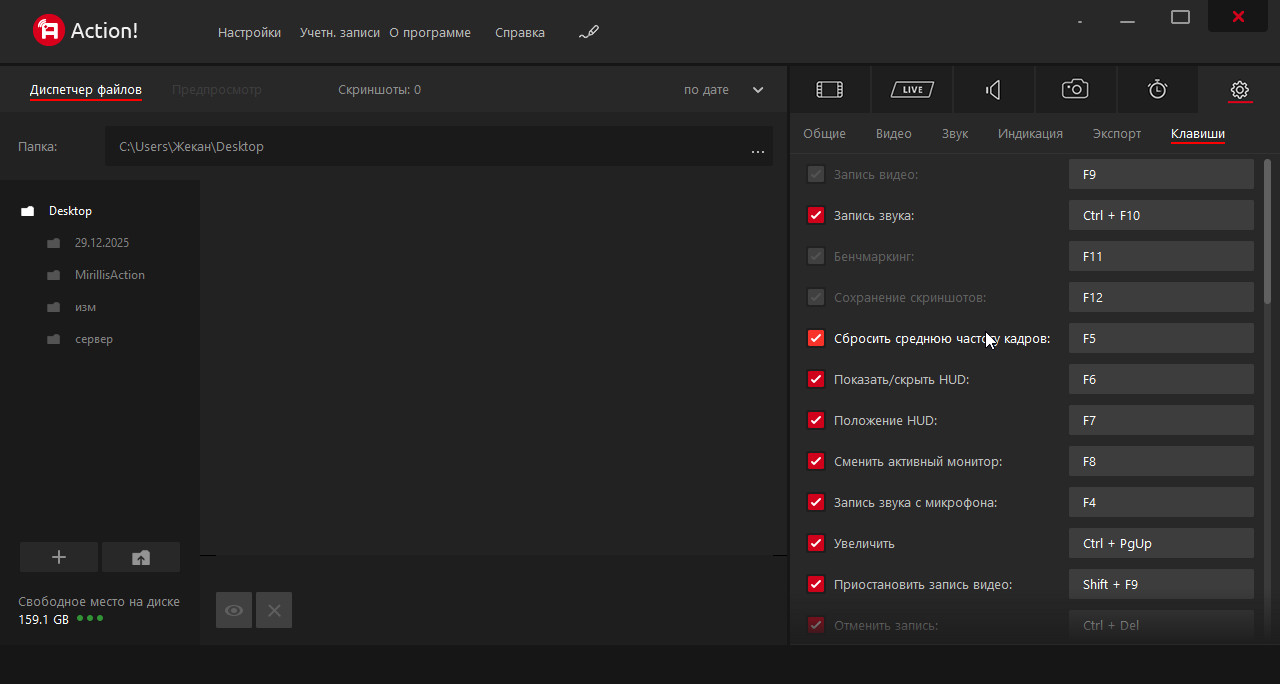Switch to the 'Экспорт' settings tab
This screenshot has width=1280, height=684.
tap(1116, 134)
